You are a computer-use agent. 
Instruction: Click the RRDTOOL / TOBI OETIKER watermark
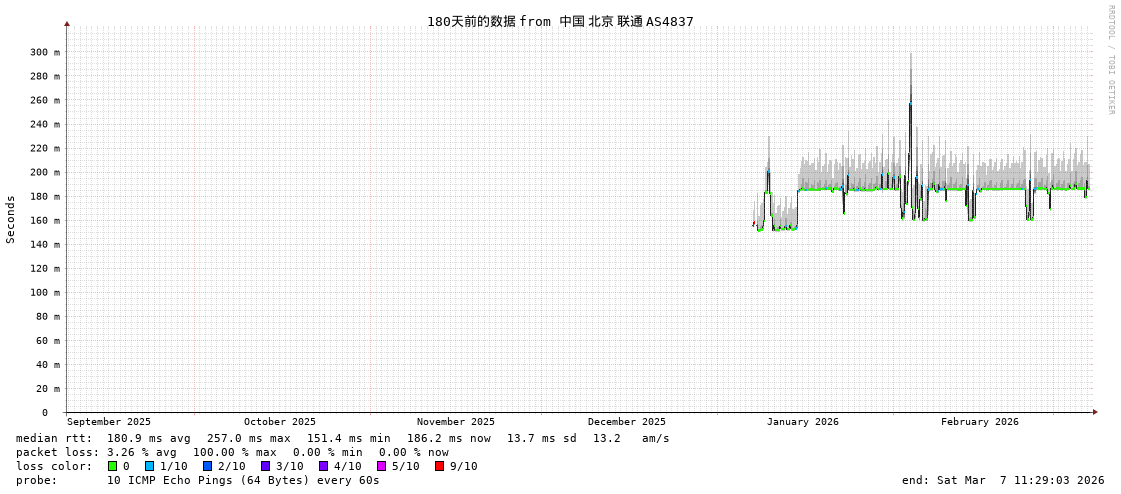pos(1110,60)
